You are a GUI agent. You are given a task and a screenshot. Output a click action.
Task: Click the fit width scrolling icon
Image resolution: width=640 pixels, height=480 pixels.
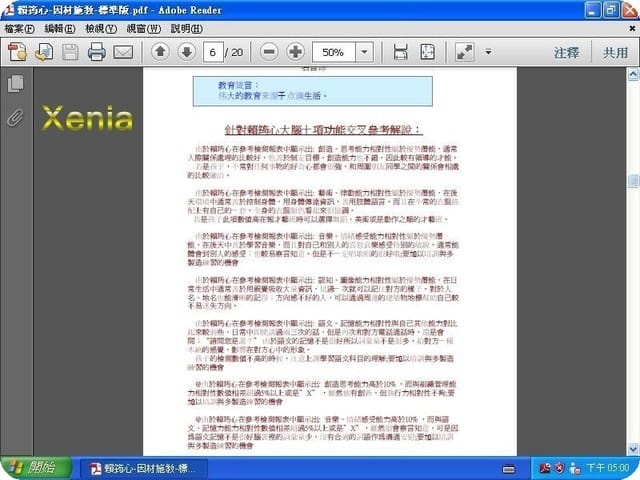click(400, 52)
